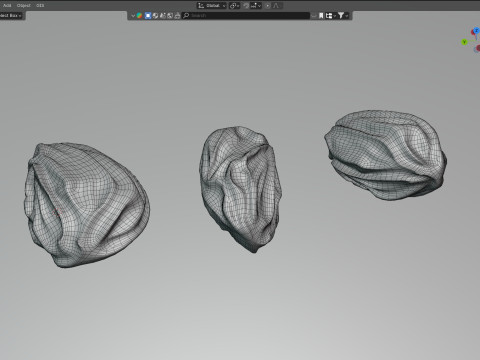Click the bookmark icon

tap(321, 15)
